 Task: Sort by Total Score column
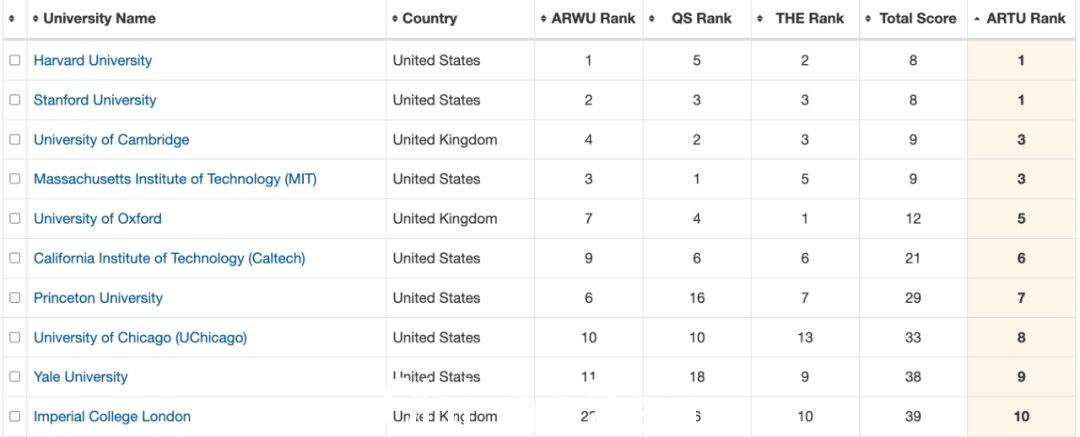click(912, 19)
